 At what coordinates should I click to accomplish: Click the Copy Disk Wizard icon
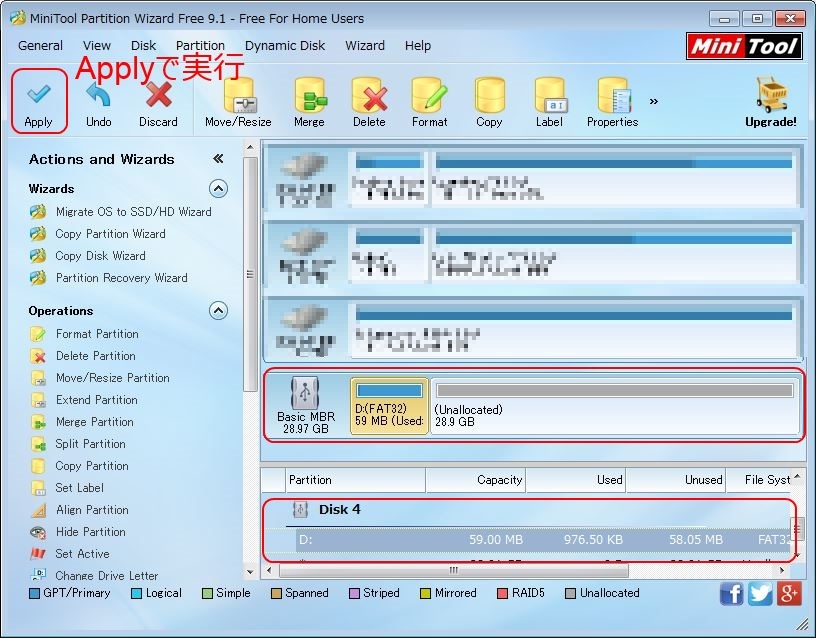click(x=38, y=256)
